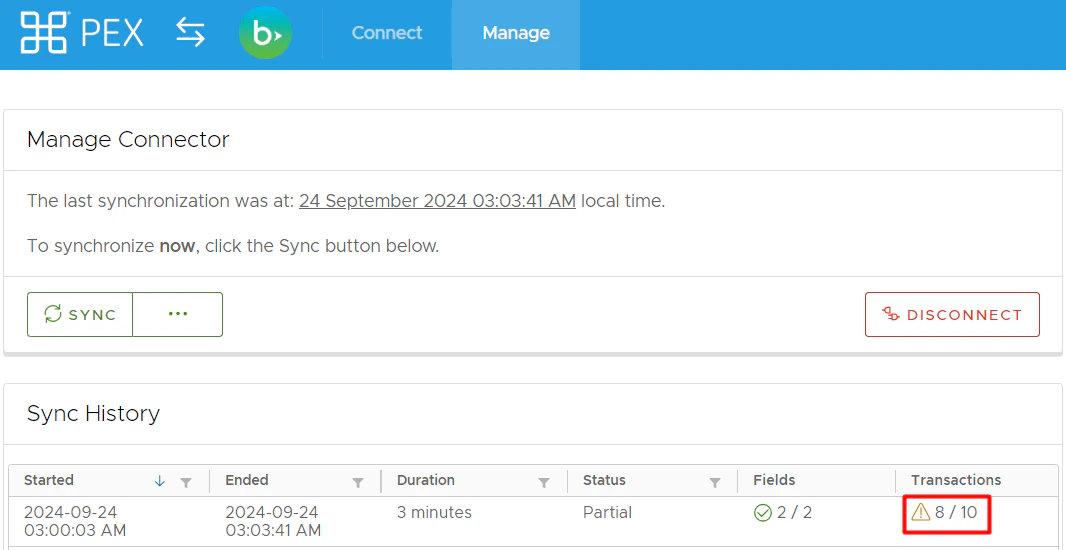Open the Ended column filter
The image size is (1066, 550).
[x=358, y=482]
